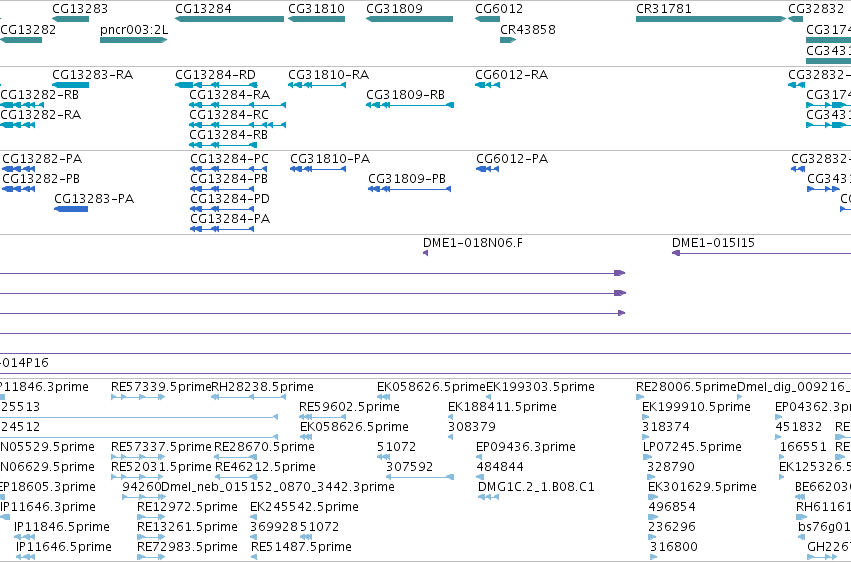Select feature 484844

click(x=480, y=478)
